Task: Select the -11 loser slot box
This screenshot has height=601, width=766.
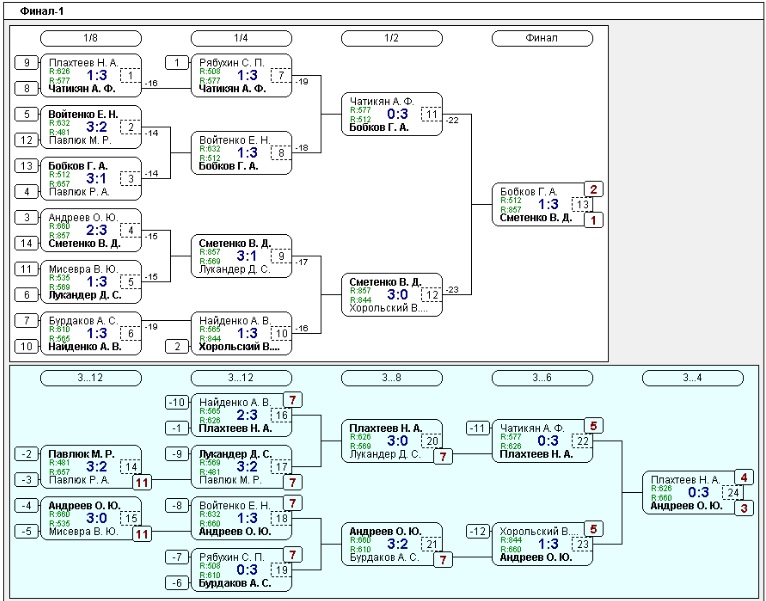Action: [x=478, y=428]
